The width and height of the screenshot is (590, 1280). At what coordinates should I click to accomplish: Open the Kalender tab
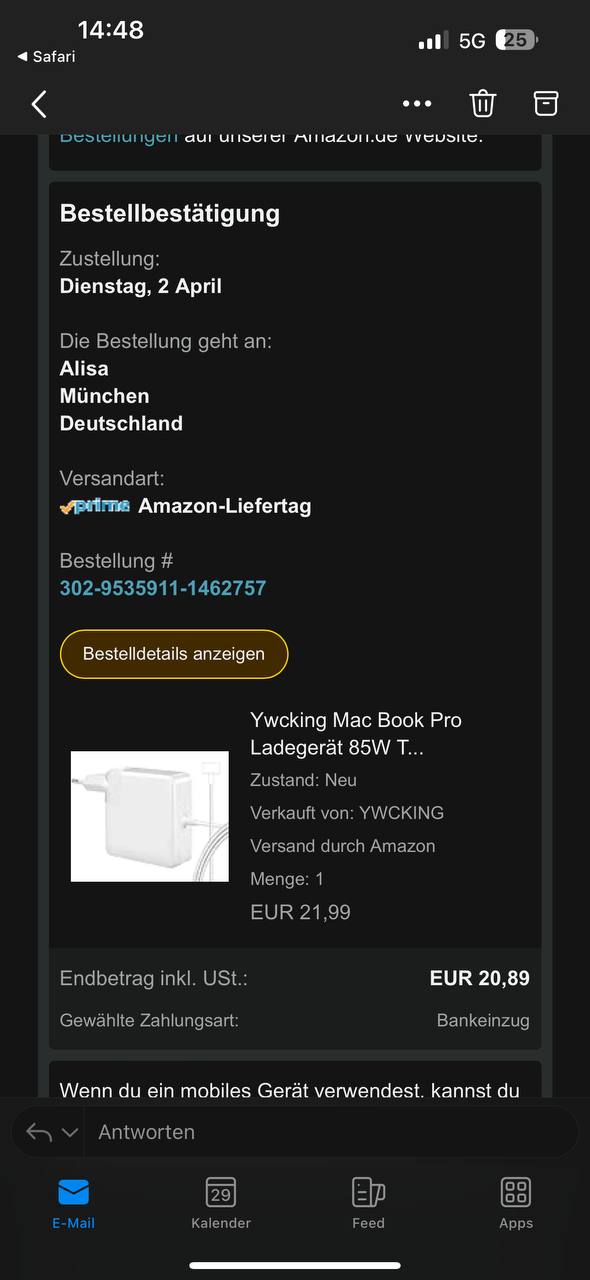click(x=221, y=1203)
